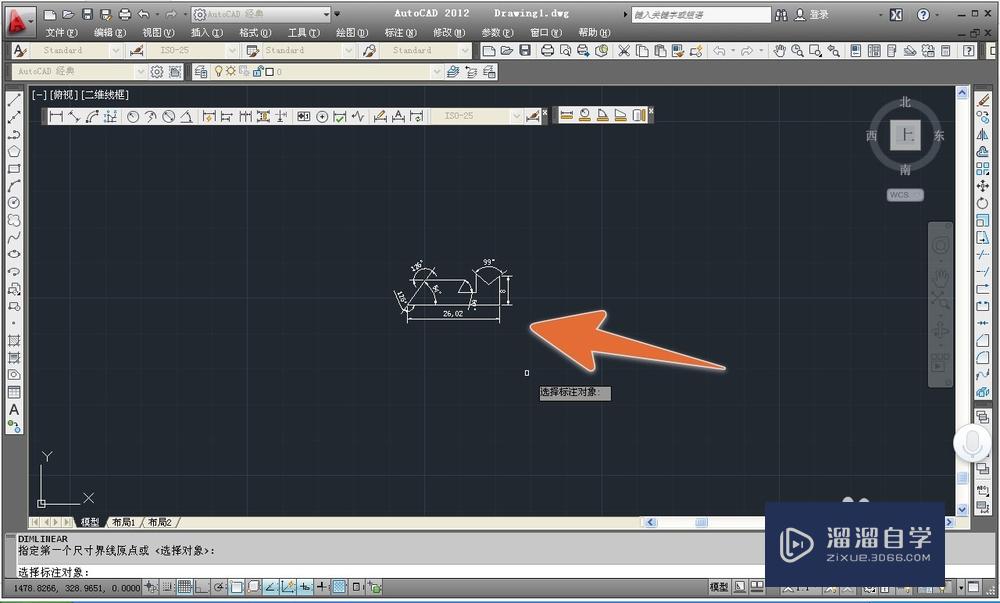The height and width of the screenshot is (603, 1000).
Task: Open the ISO-25 dropdown in the dimension toolbar
Action: (x=517, y=116)
